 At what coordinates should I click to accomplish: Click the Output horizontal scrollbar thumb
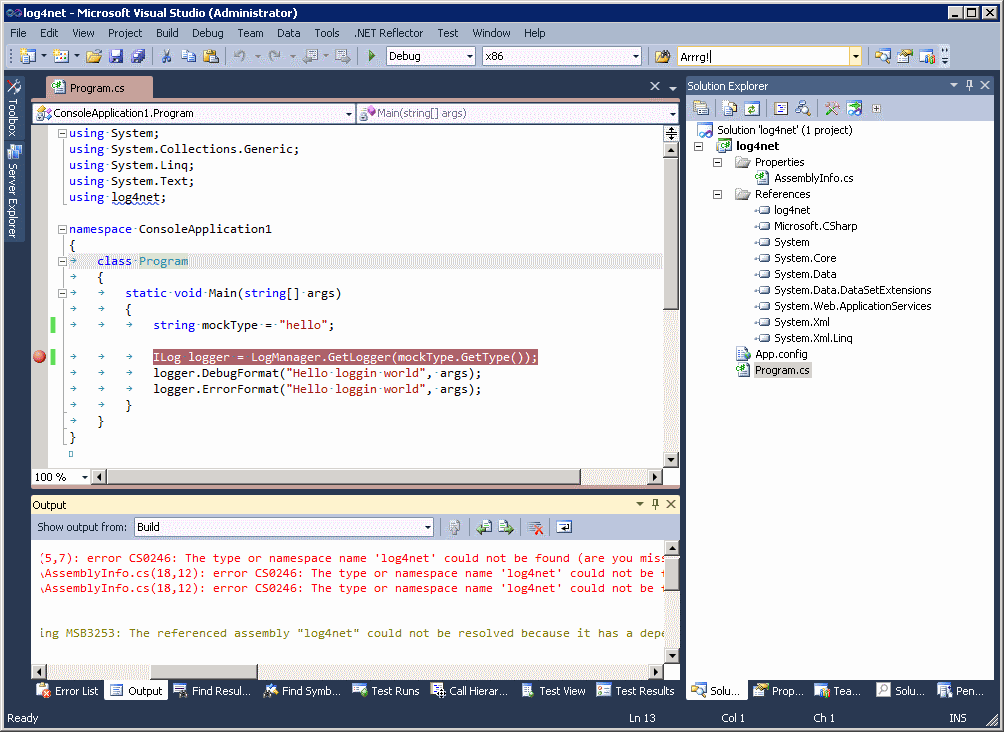tap(204, 672)
